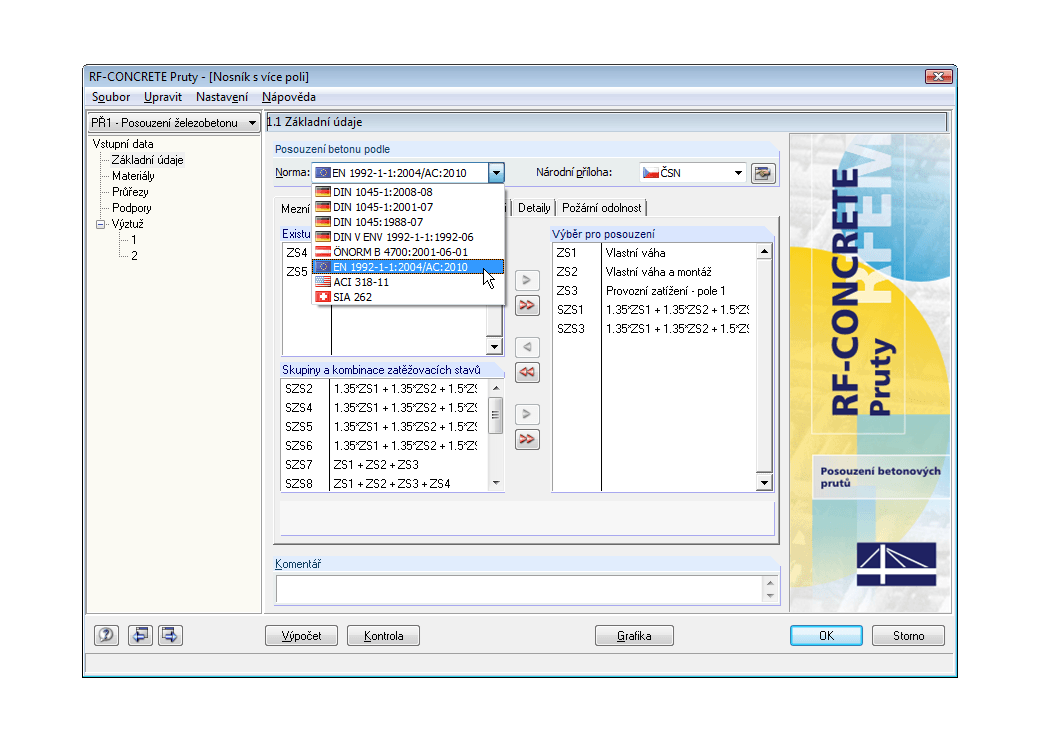Screen dimensions: 1040x743
Task: Collapse the Norma dropdown arrow
Action: (x=496, y=173)
